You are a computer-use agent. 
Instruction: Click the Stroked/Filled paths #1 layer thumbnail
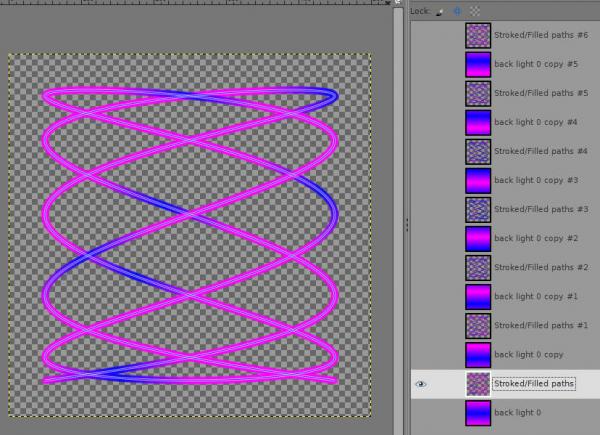coord(478,326)
